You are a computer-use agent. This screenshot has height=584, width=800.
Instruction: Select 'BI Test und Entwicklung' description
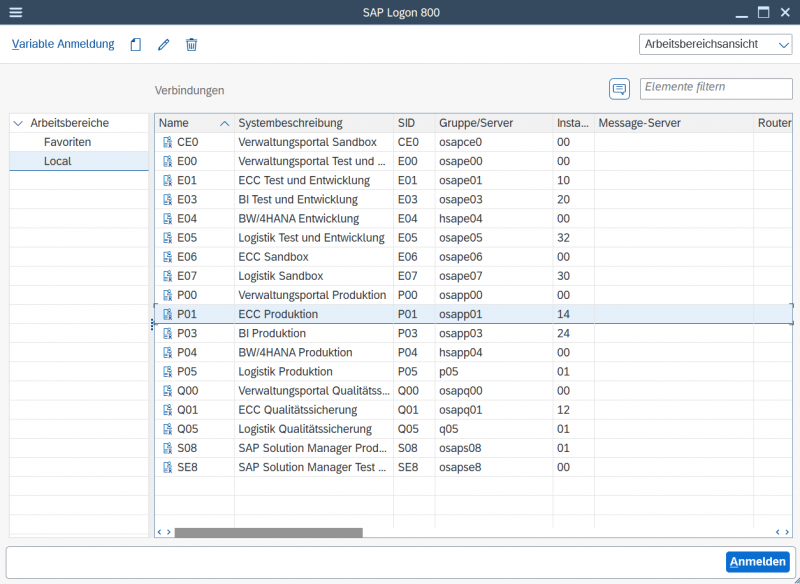[x=298, y=199]
